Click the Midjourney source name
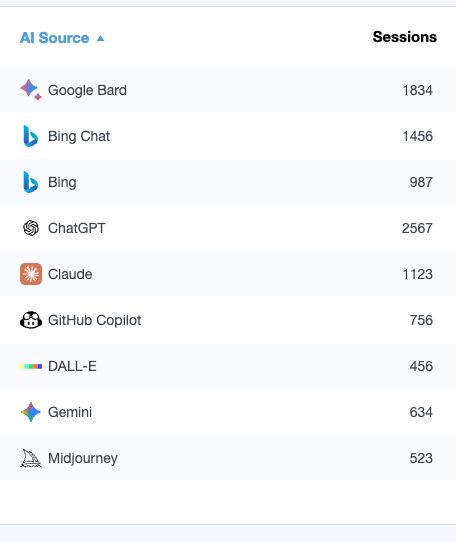Image resolution: width=456 pixels, height=542 pixels. pos(83,458)
